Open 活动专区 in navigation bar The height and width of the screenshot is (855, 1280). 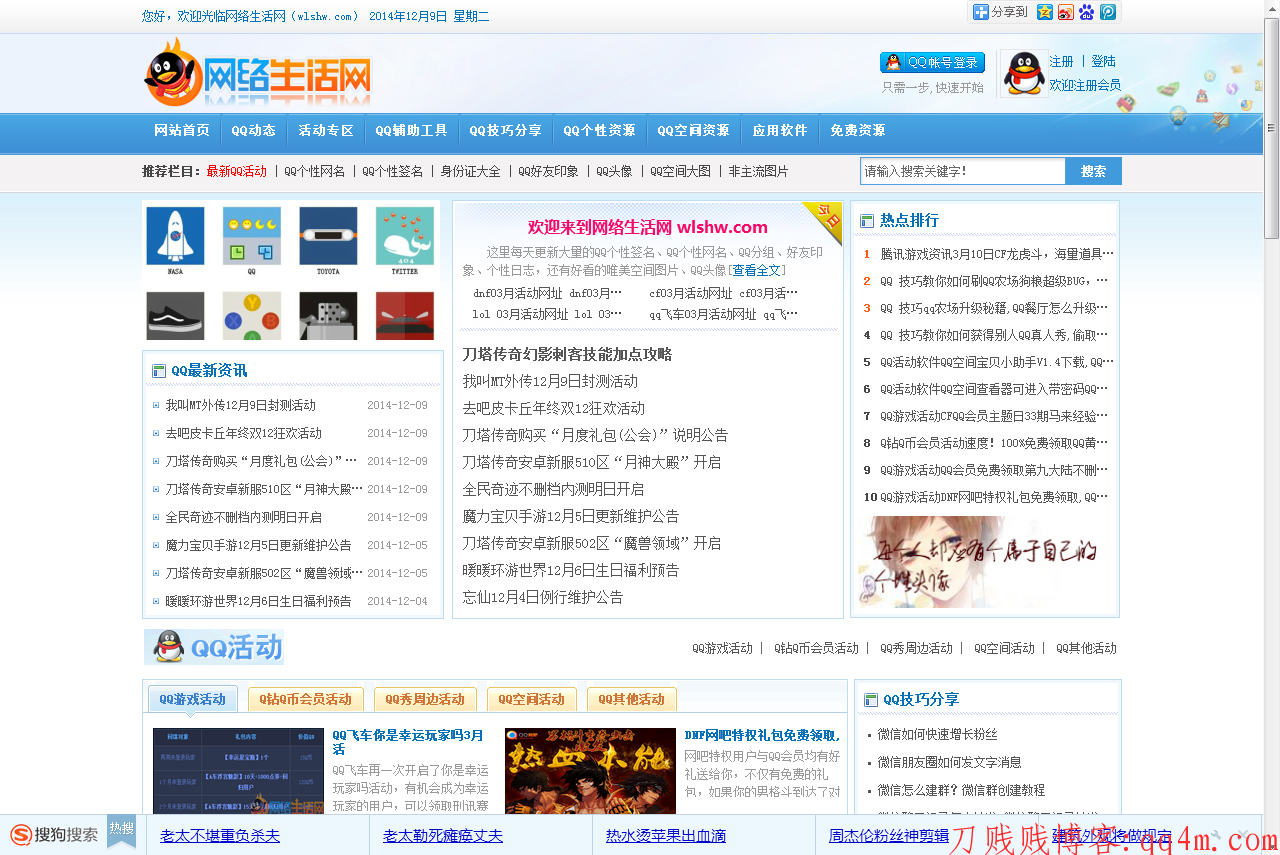[x=326, y=131]
